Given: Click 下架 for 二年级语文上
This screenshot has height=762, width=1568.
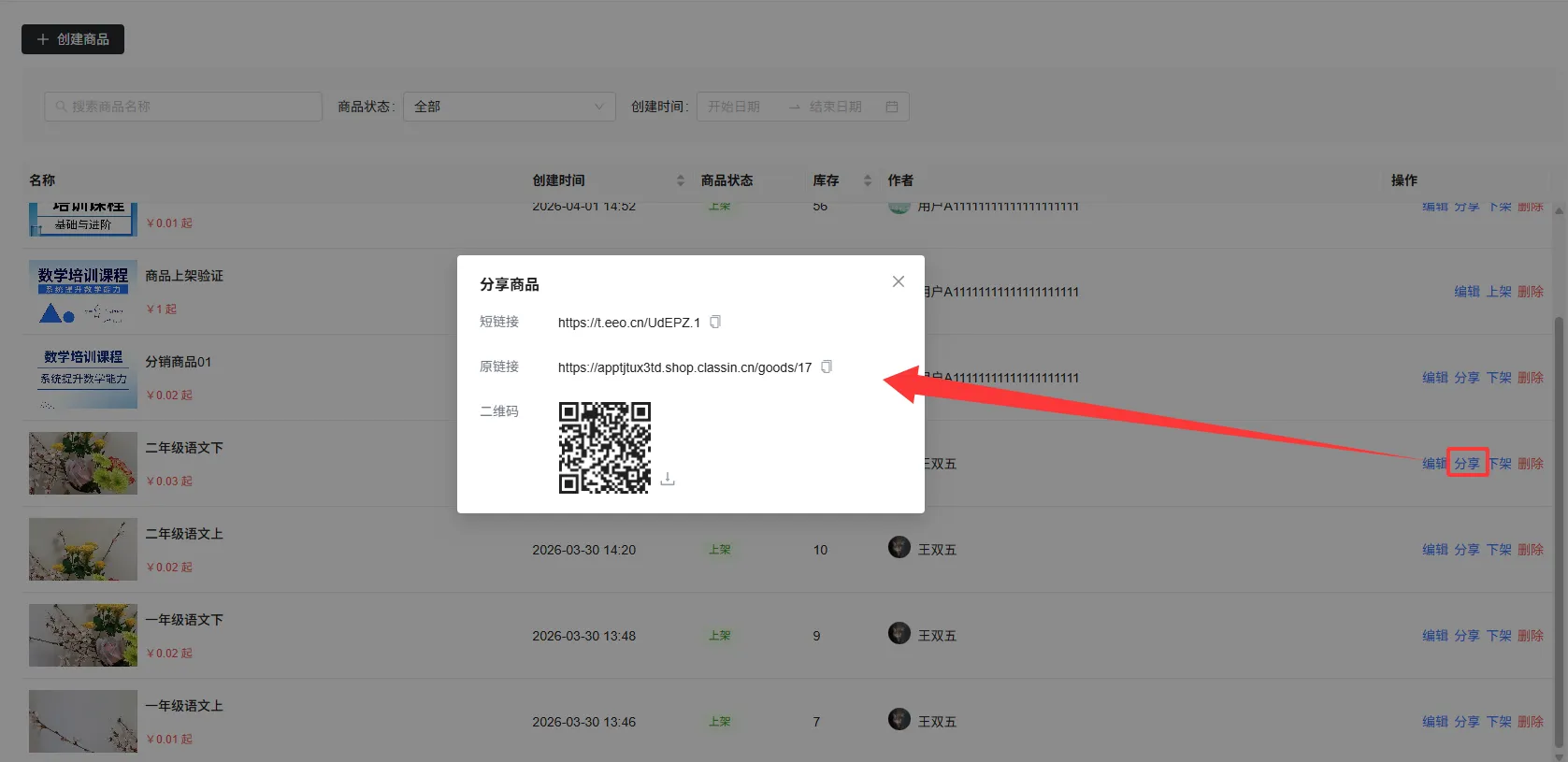Looking at the screenshot, I should click(1499, 550).
